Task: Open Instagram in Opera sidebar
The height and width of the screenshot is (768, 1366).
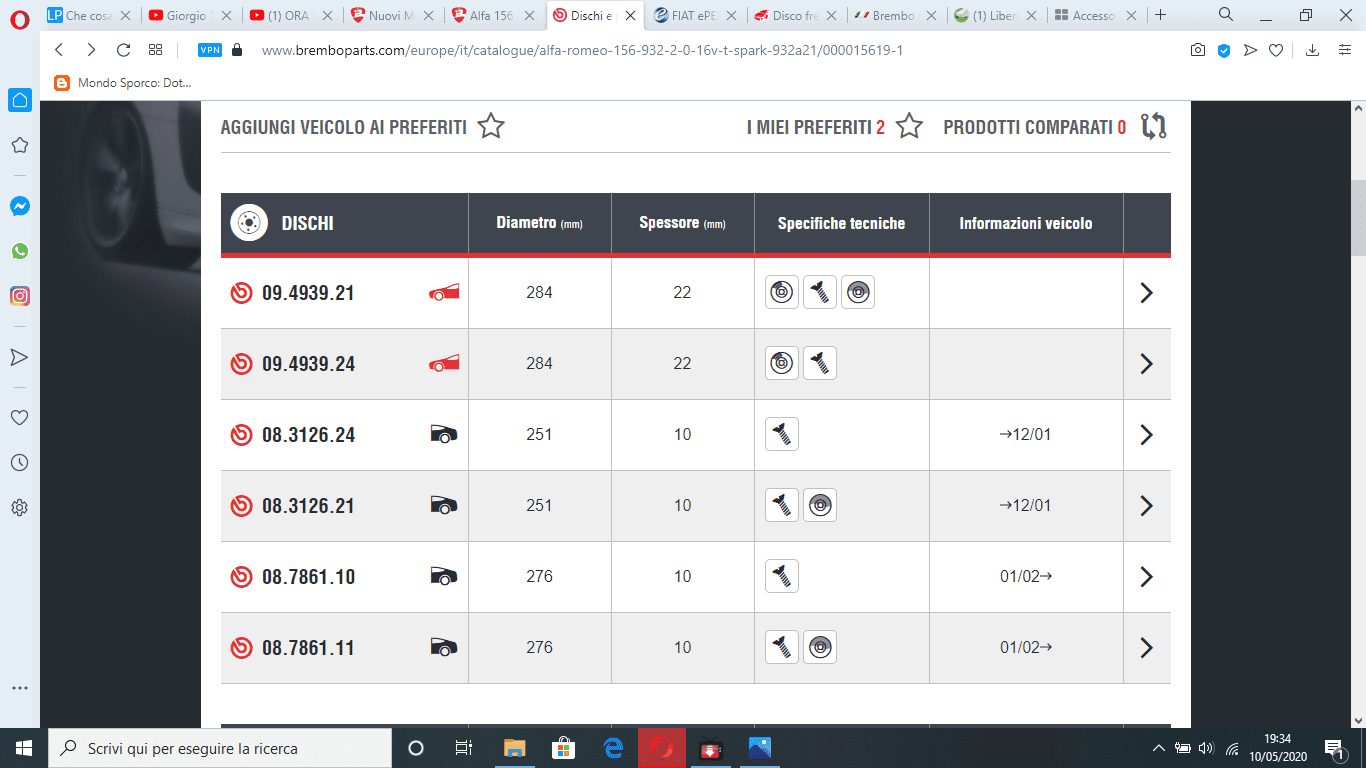Action: tap(20, 296)
